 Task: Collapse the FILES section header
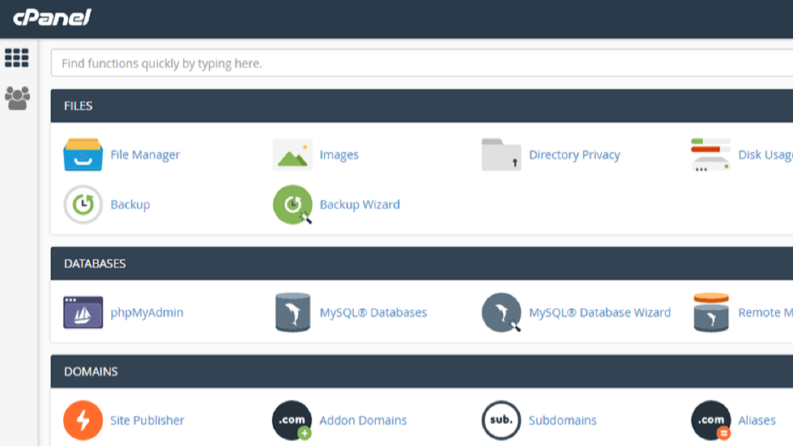422,106
